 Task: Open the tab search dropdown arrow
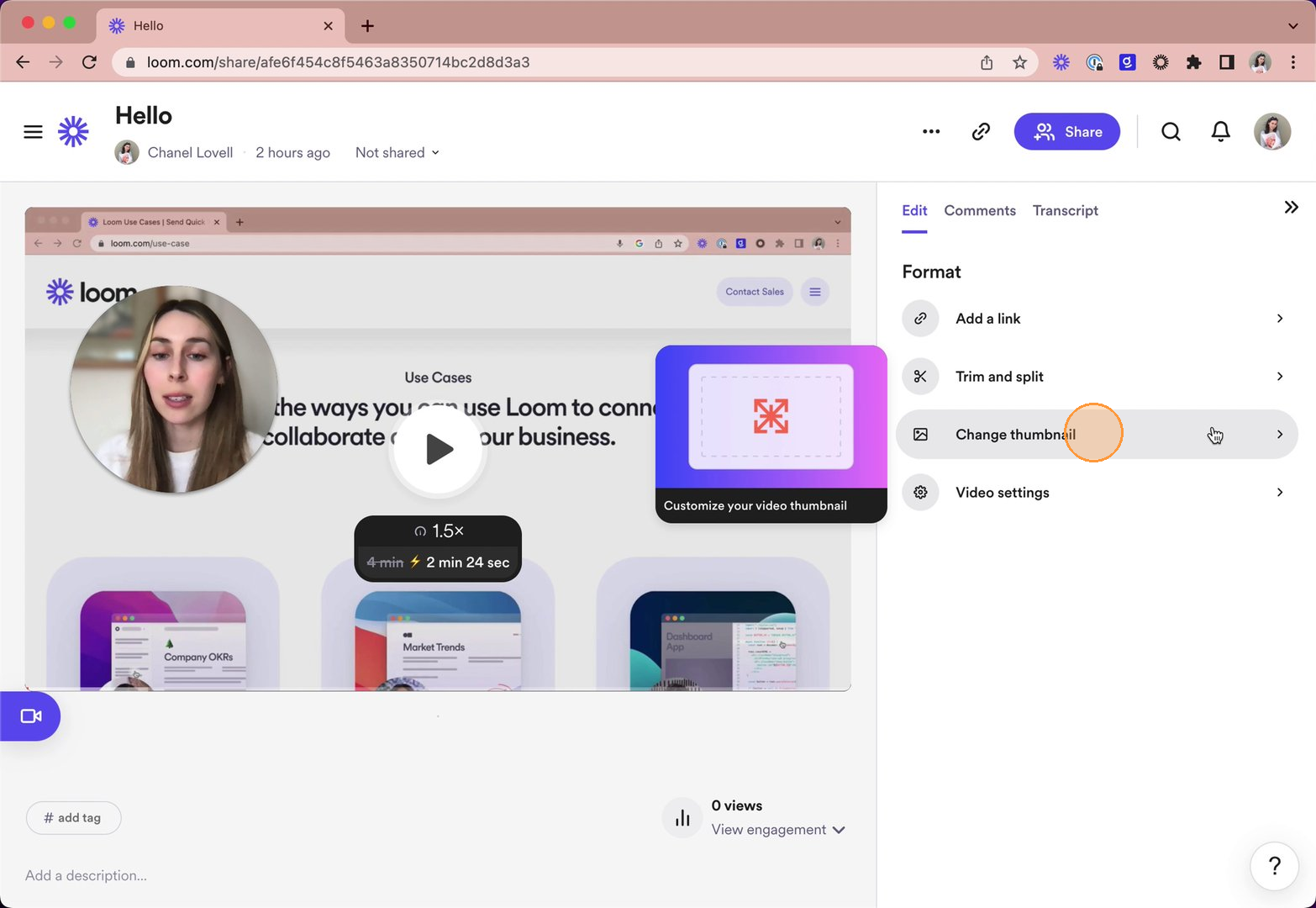pyautogui.click(x=1293, y=26)
